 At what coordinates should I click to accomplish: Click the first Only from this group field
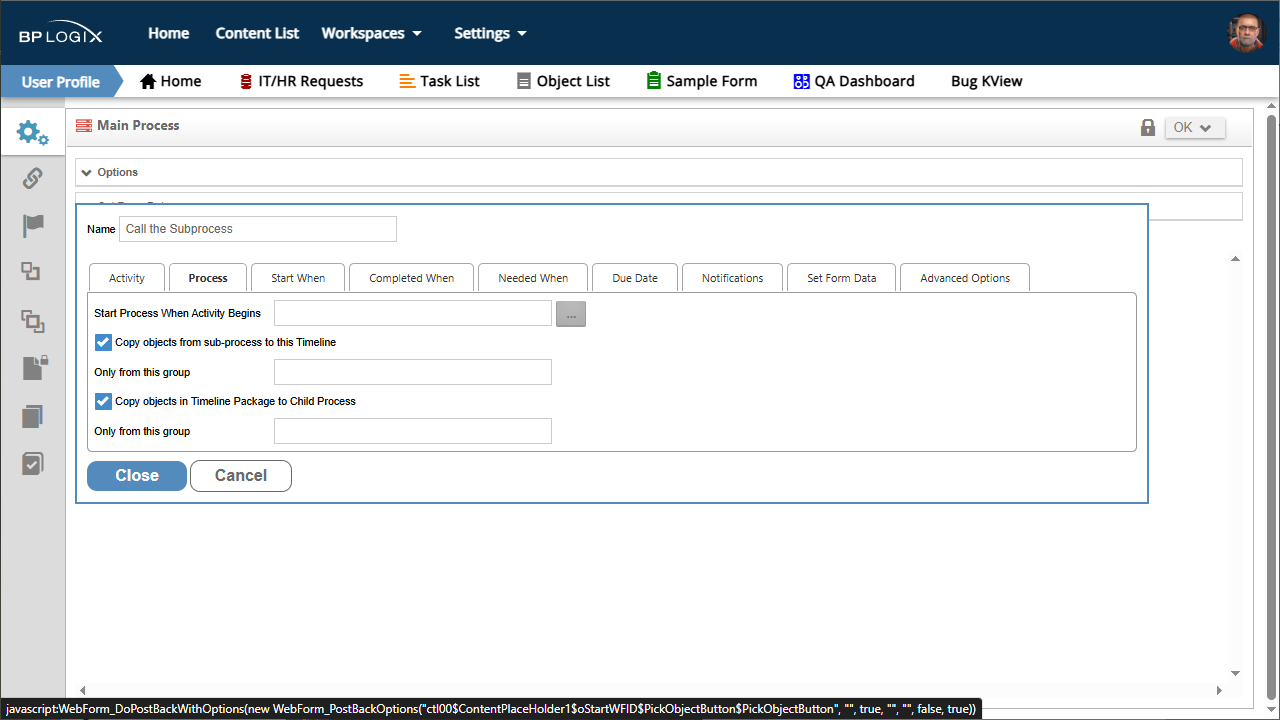point(413,372)
